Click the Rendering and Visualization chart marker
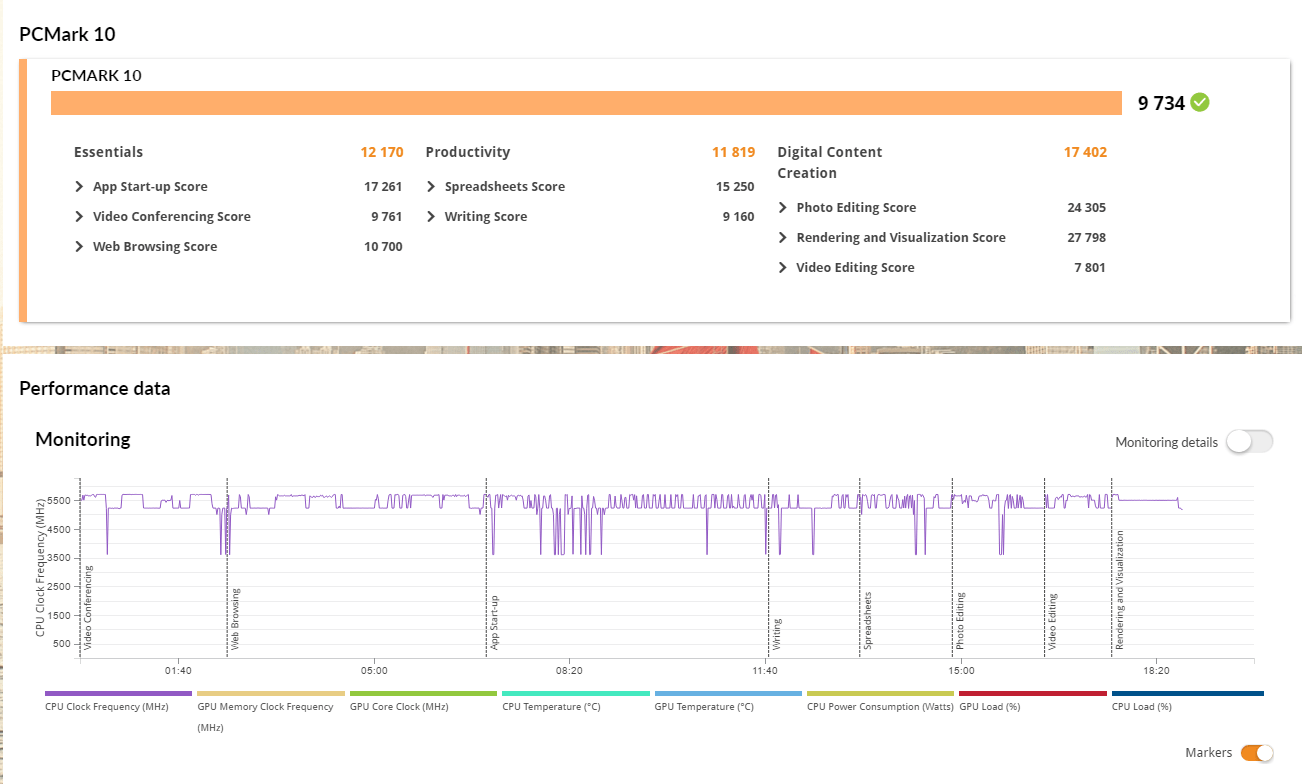 pyautogui.click(x=1120, y=591)
